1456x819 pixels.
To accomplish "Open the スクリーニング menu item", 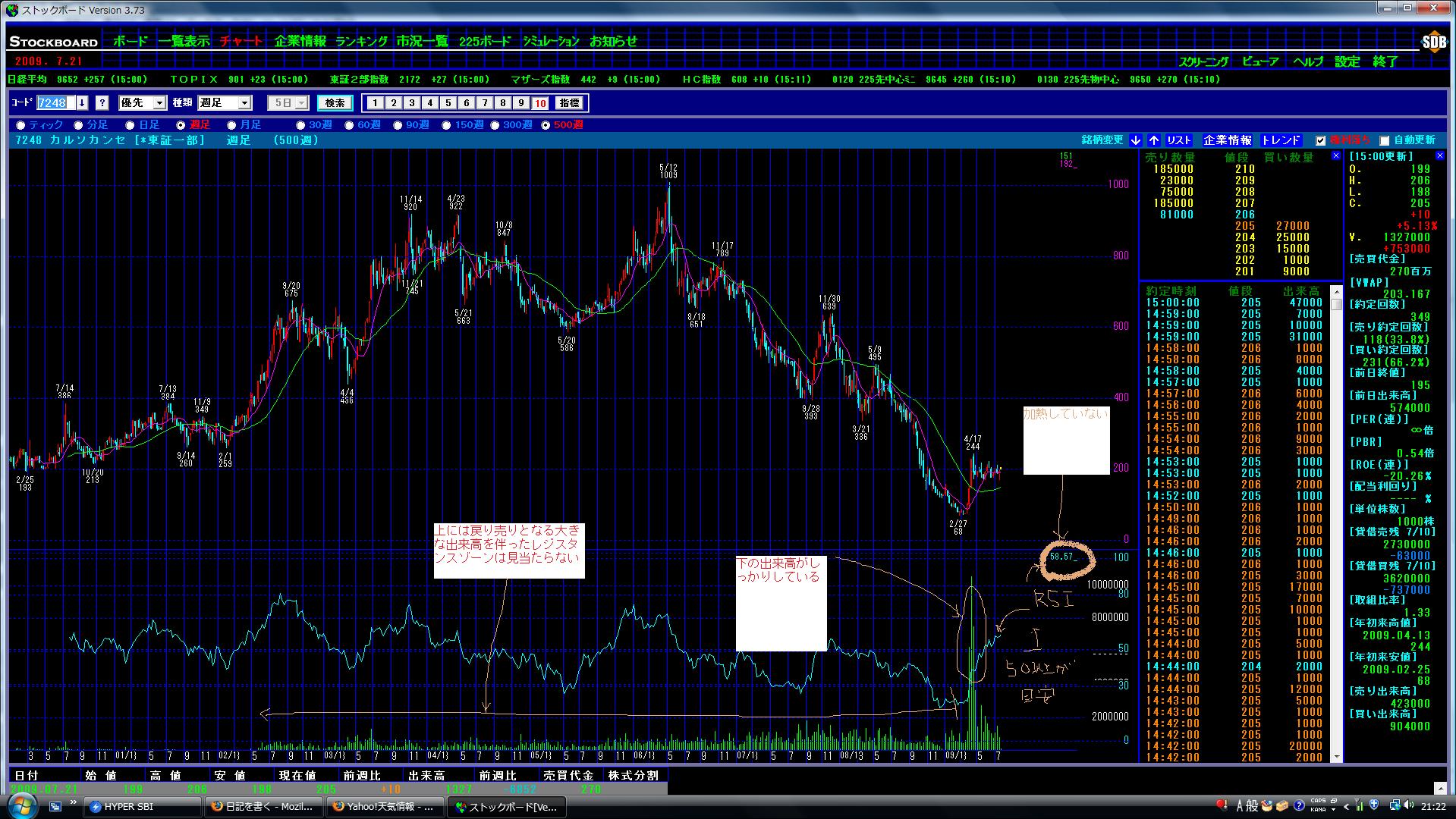I will pos(1203,62).
